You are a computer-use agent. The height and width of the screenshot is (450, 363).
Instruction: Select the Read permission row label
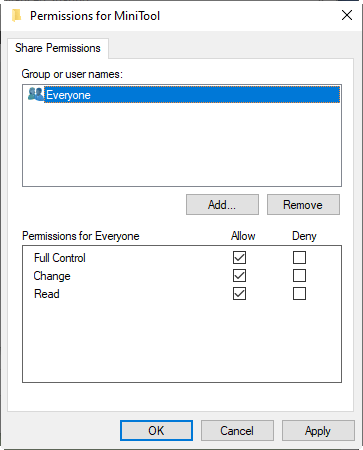[47, 294]
